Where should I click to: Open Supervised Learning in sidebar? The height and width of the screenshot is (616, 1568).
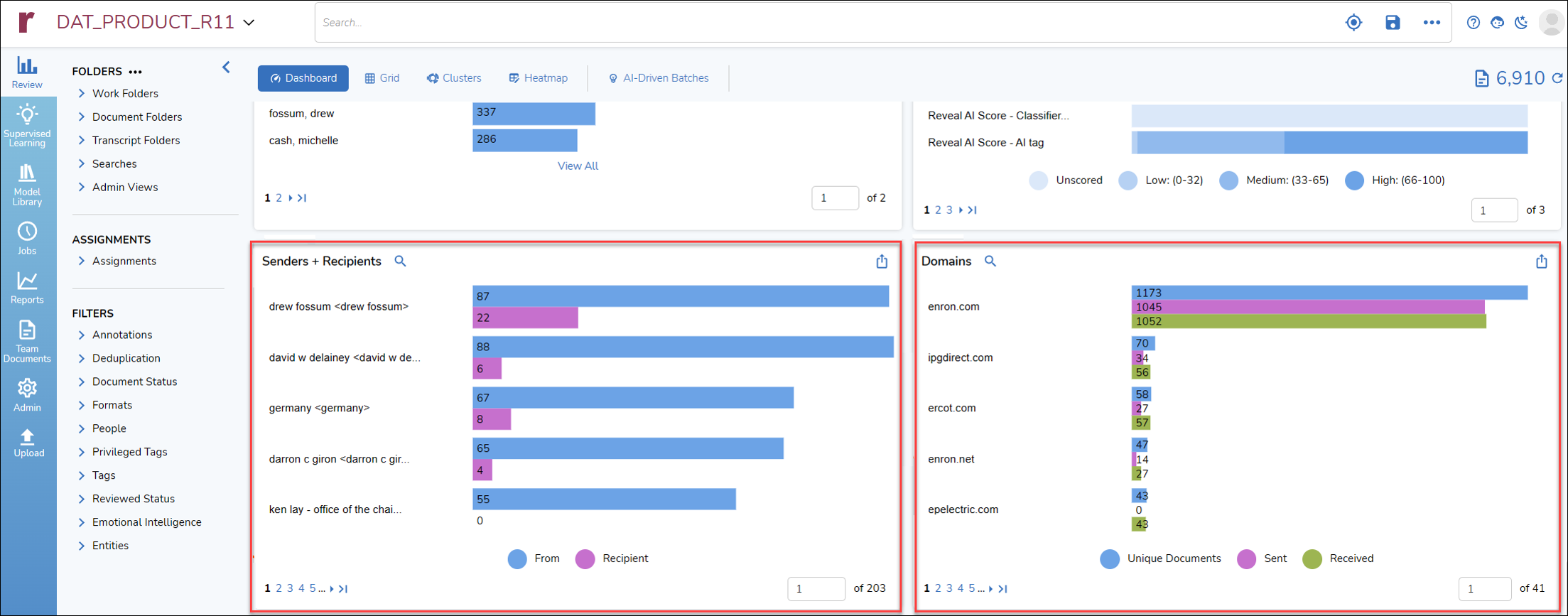click(27, 126)
